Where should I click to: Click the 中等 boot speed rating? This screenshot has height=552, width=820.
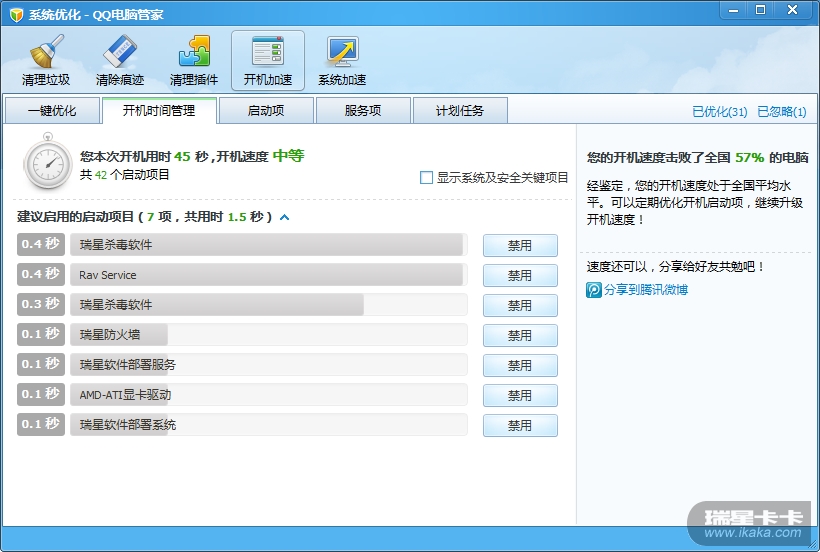(x=289, y=156)
